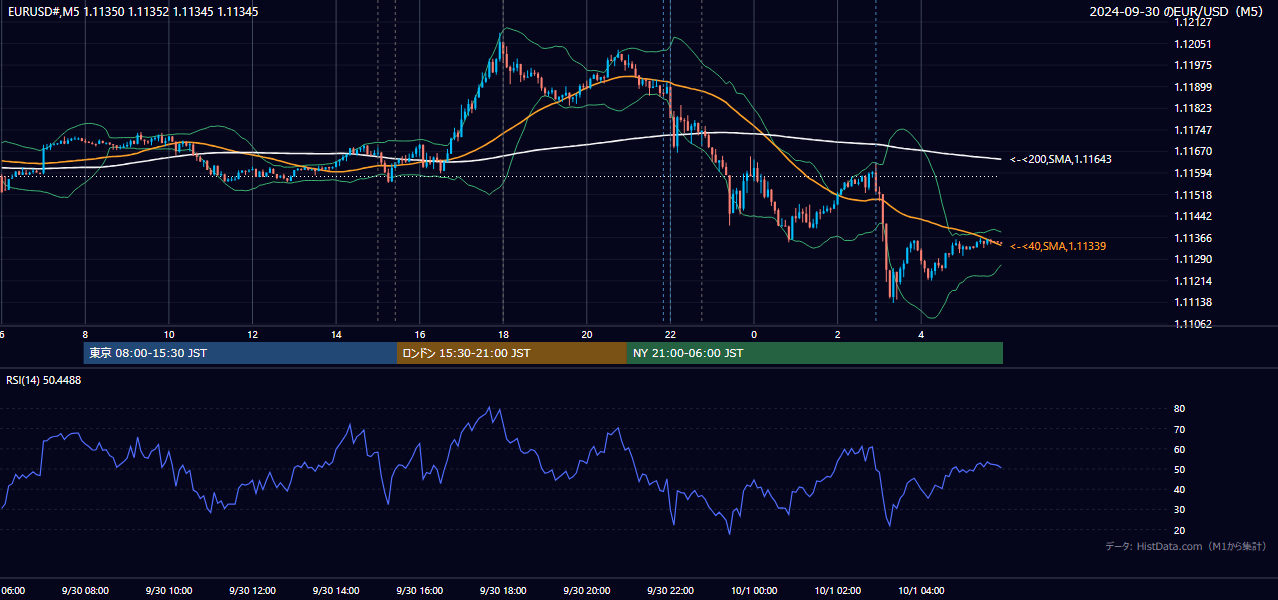Click price axis label 1.11366
This screenshot has width=1278, height=600.
click(1193, 238)
